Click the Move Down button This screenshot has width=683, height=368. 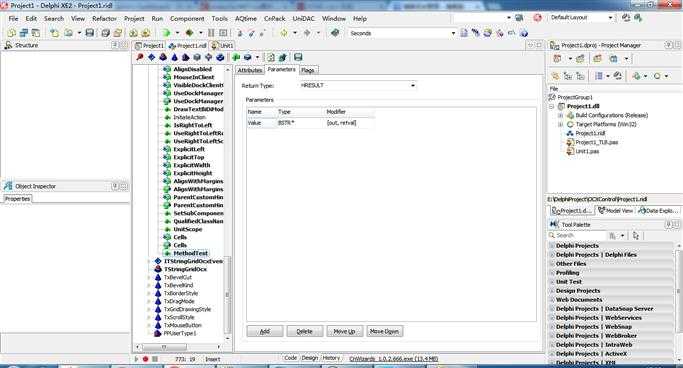click(x=384, y=331)
